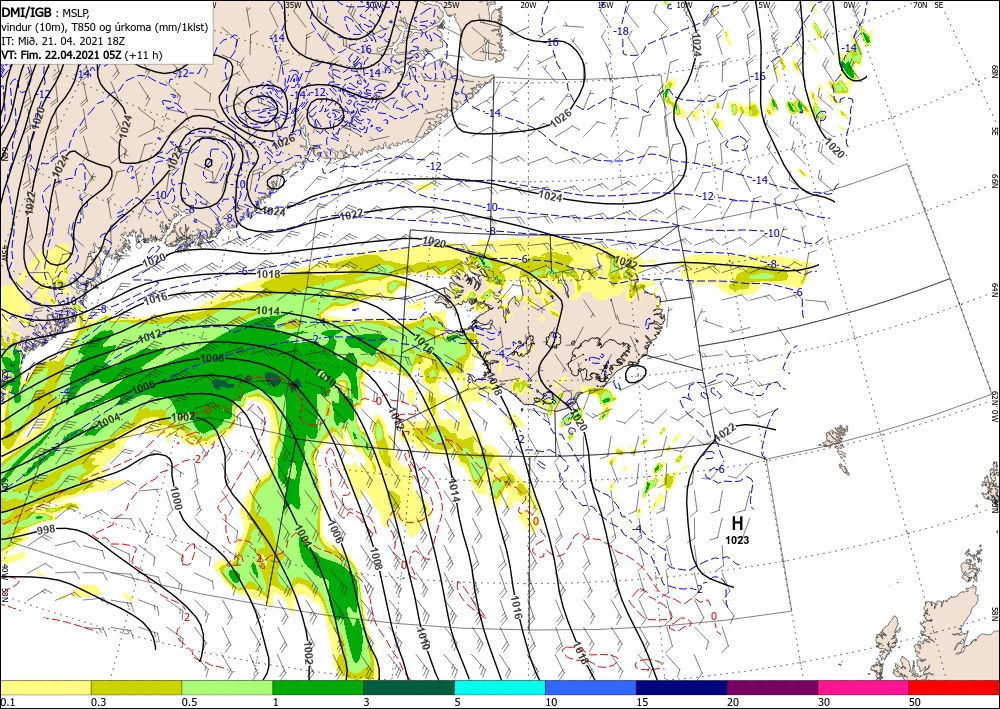Image resolution: width=1000 pixels, height=709 pixels.
Task: Click the '0.5' legend scale value
Action: (x=189, y=702)
